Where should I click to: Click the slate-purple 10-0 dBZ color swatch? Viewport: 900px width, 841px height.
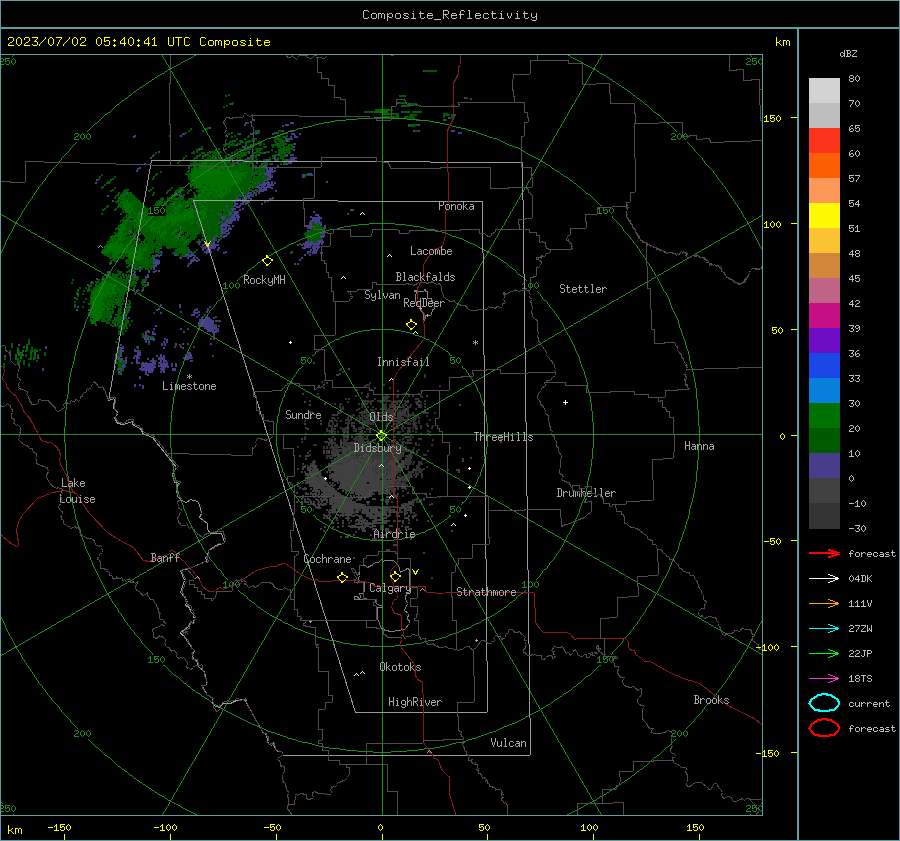click(x=824, y=466)
